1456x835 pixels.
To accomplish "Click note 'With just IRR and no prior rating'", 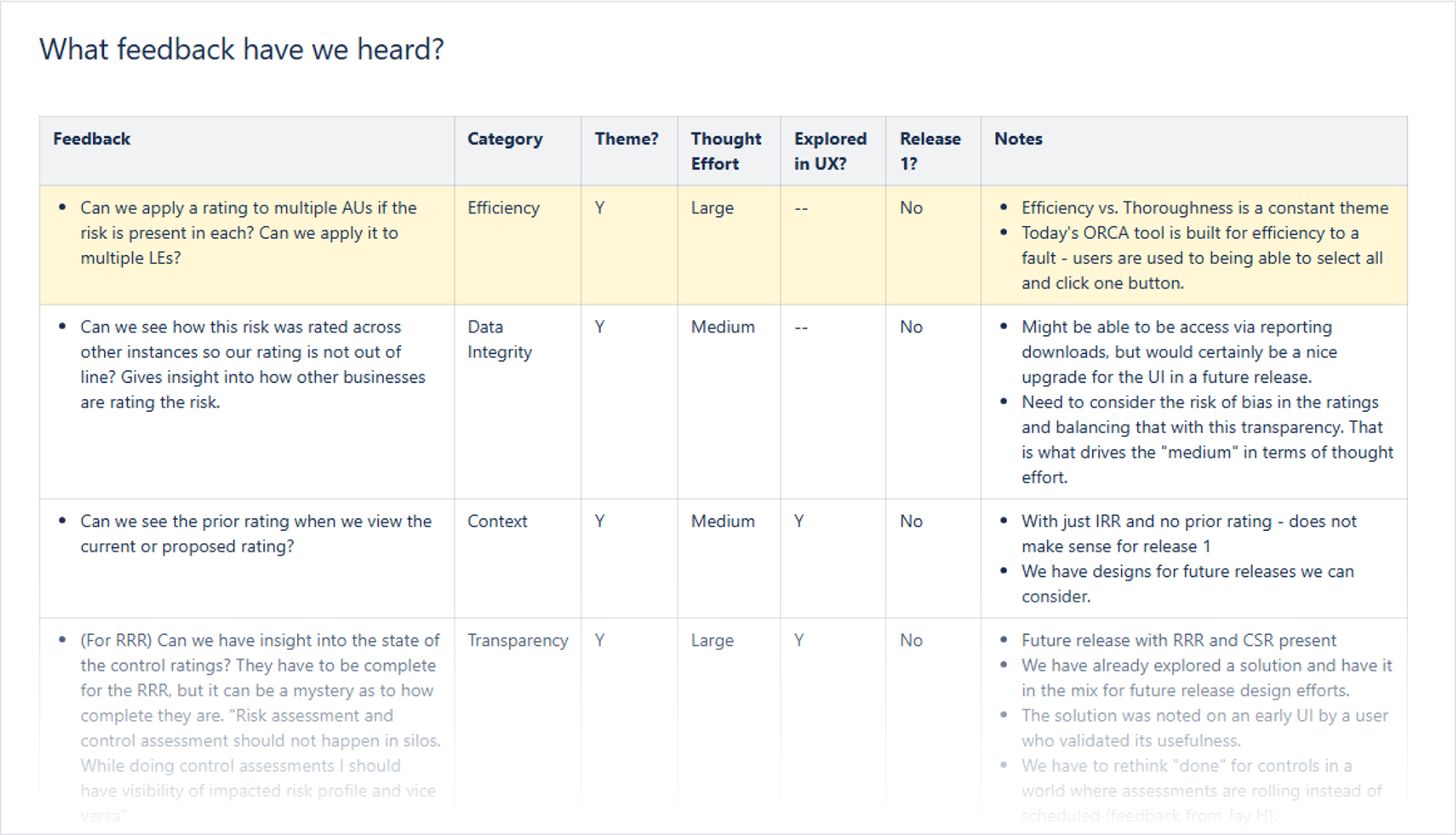I will tap(1189, 534).
